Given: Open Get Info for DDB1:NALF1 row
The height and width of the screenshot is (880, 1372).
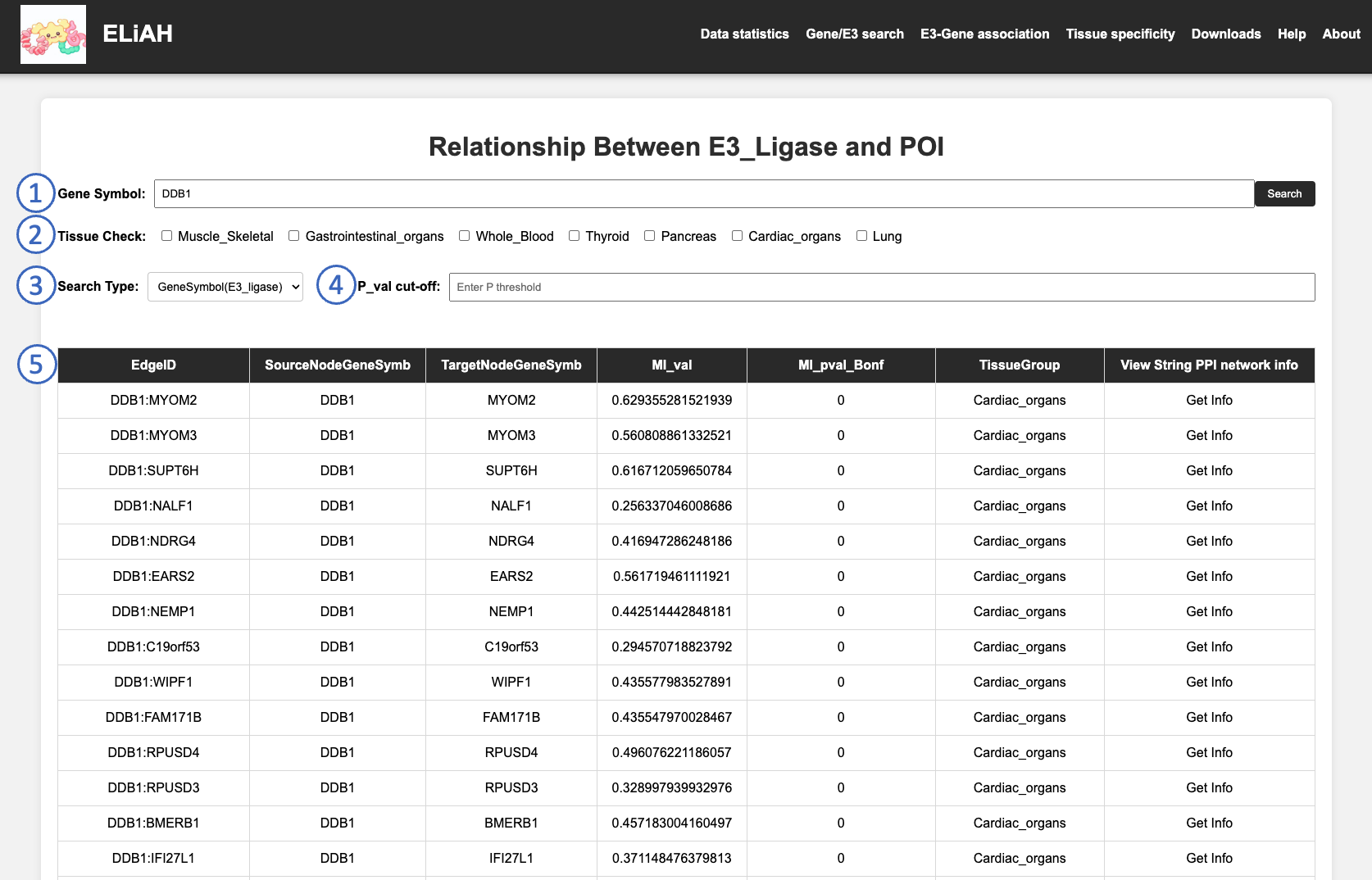Looking at the screenshot, I should [x=1209, y=506].
